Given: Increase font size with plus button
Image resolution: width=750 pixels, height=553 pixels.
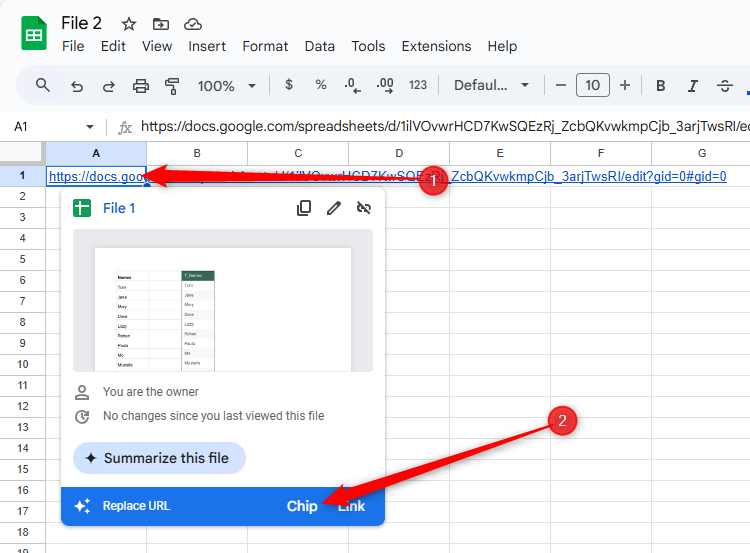Looking at the screenshot, I should point(625,86).
